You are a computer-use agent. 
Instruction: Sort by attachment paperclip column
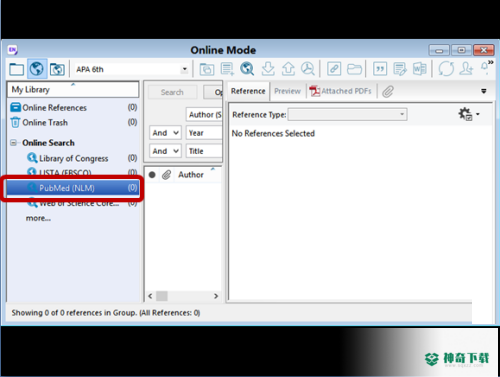click(166, 175)
